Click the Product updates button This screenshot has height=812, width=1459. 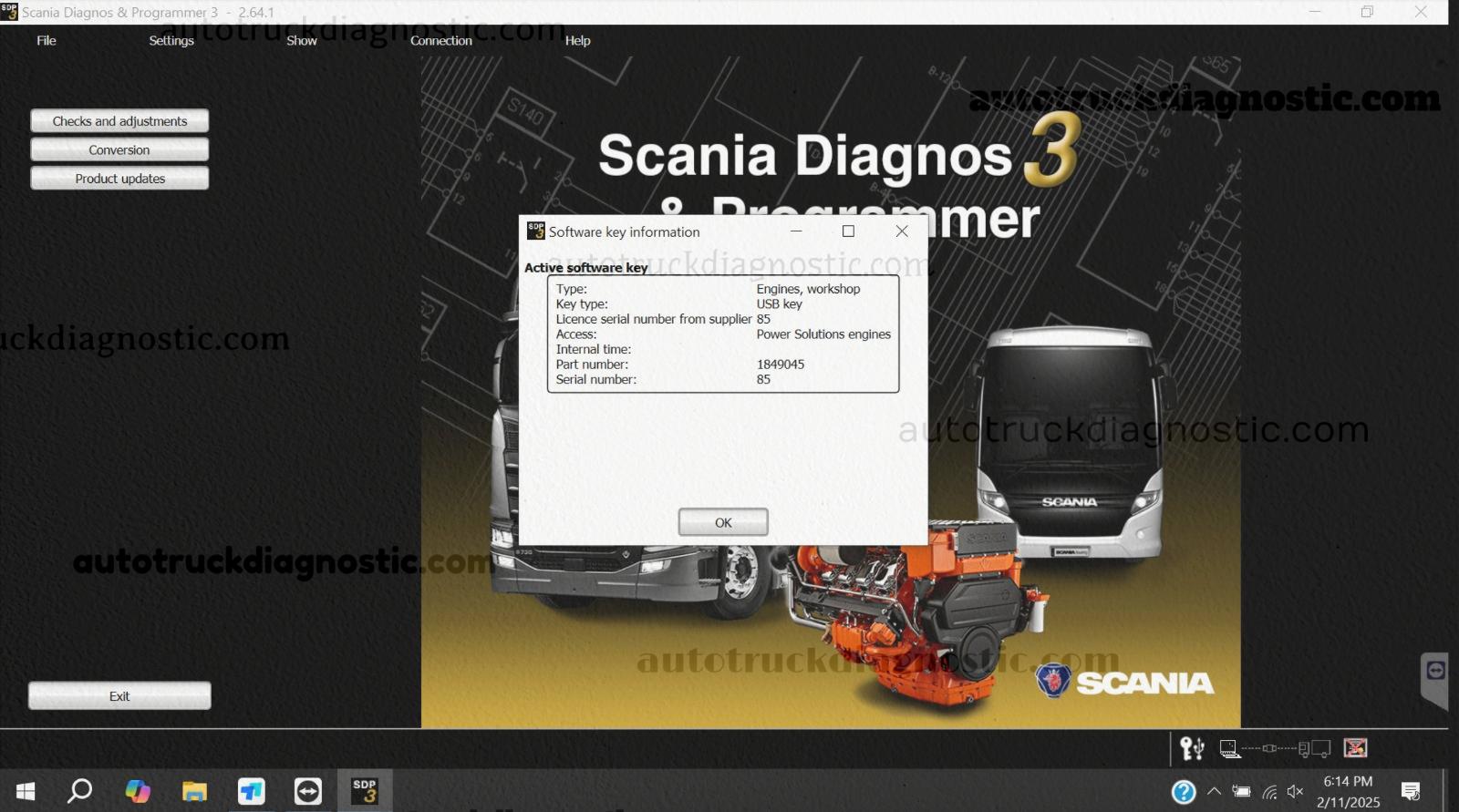119,179
